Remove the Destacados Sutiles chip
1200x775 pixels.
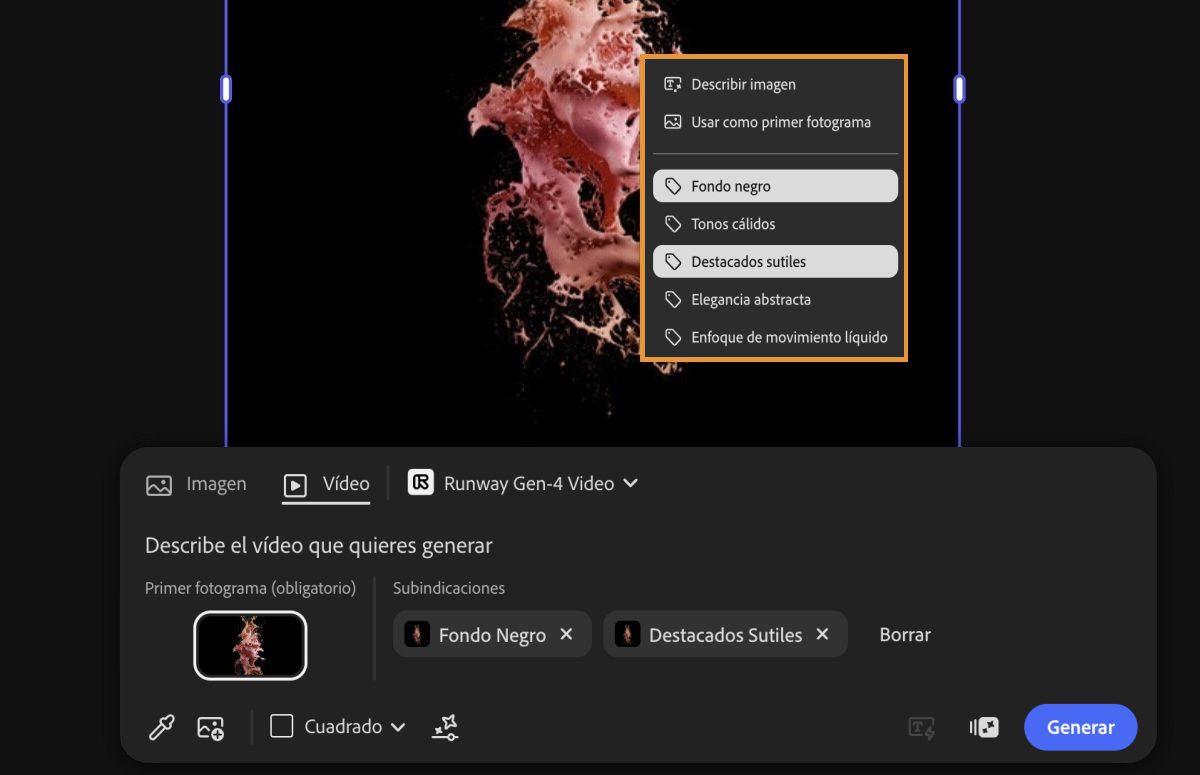click(822, 634)
